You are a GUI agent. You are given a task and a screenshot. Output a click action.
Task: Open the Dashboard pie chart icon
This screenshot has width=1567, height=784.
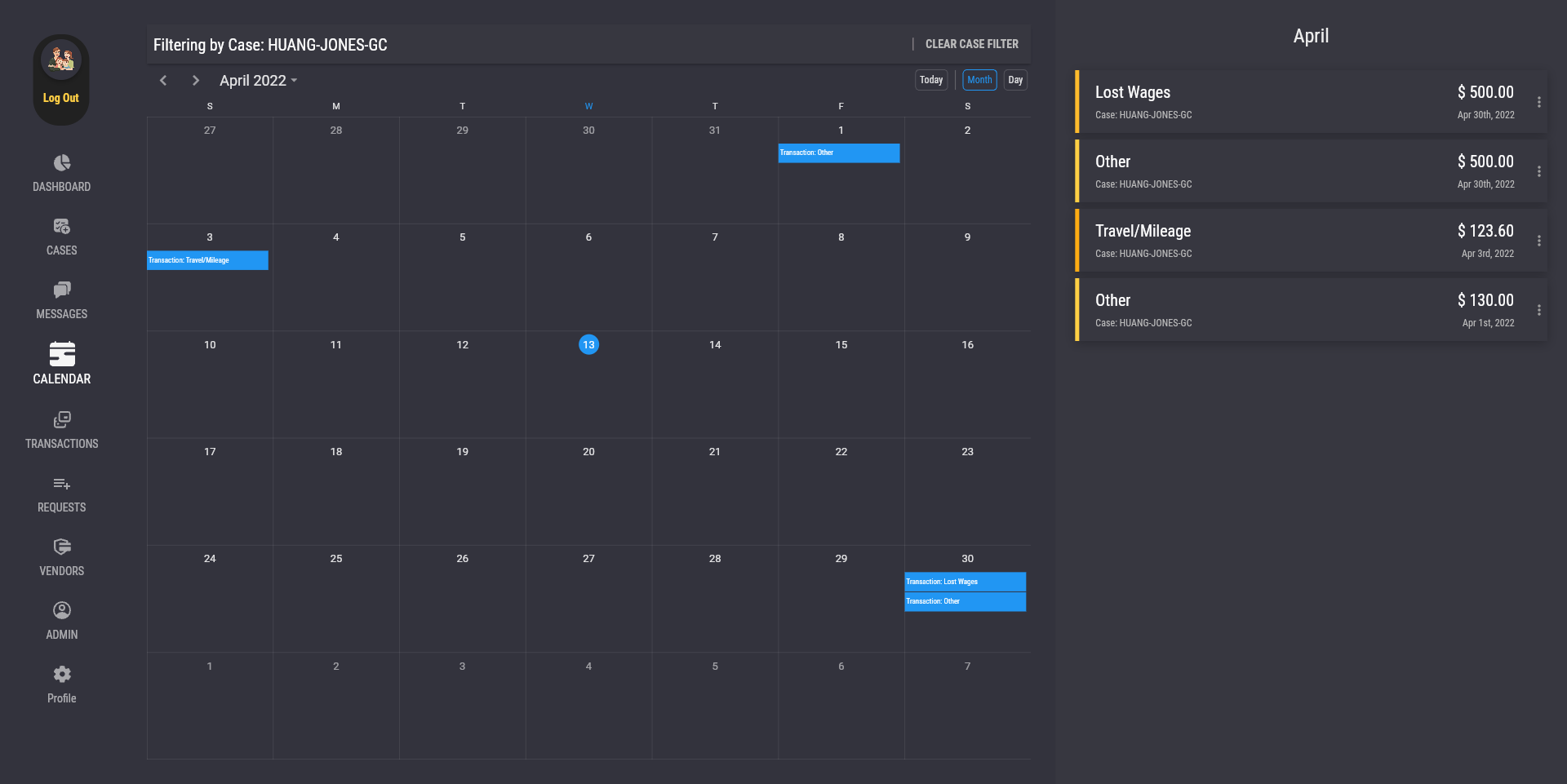pyautogui.click(x=62, y=163)
